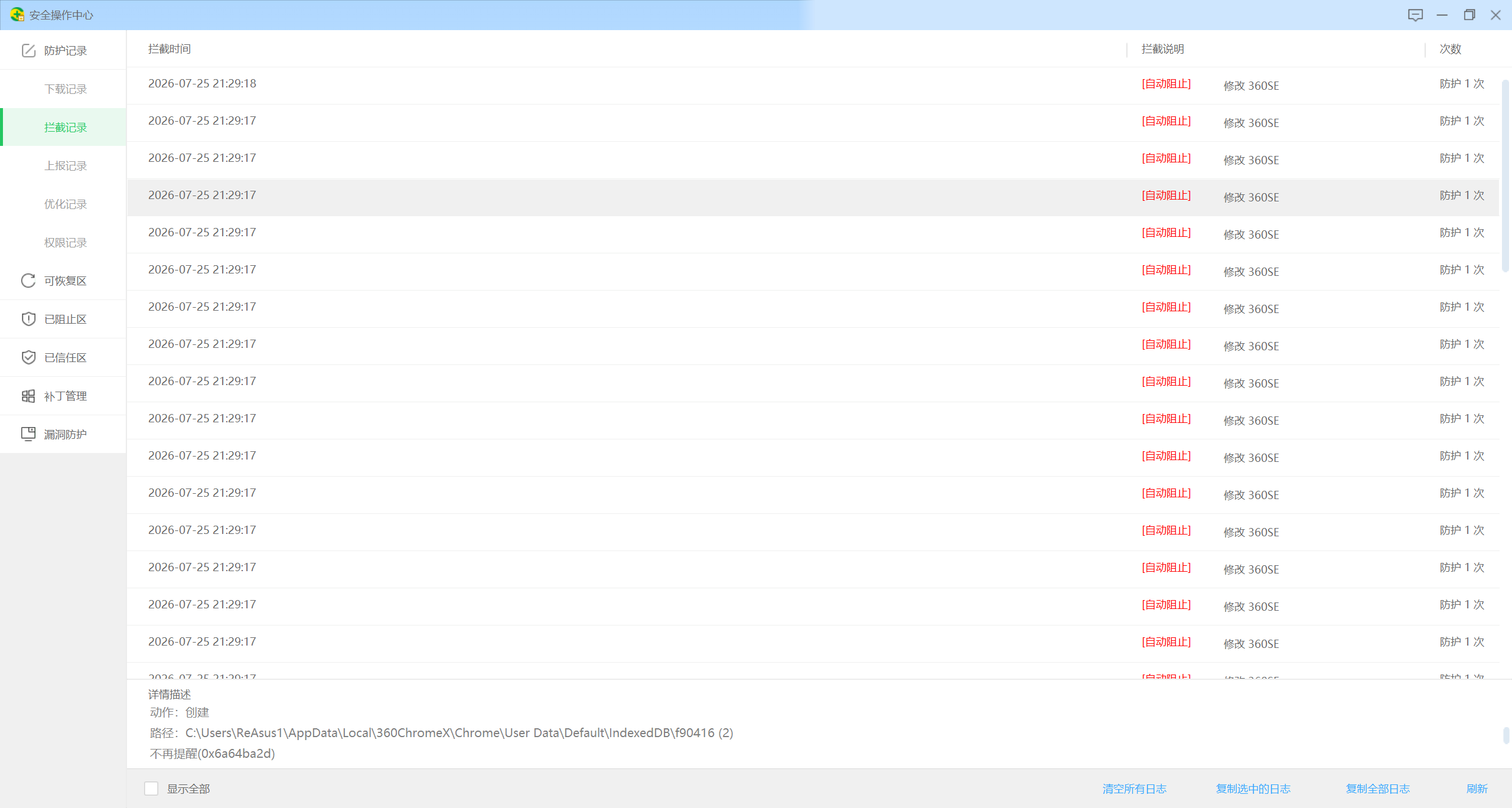Click 复制全部日志 link

1377,789
